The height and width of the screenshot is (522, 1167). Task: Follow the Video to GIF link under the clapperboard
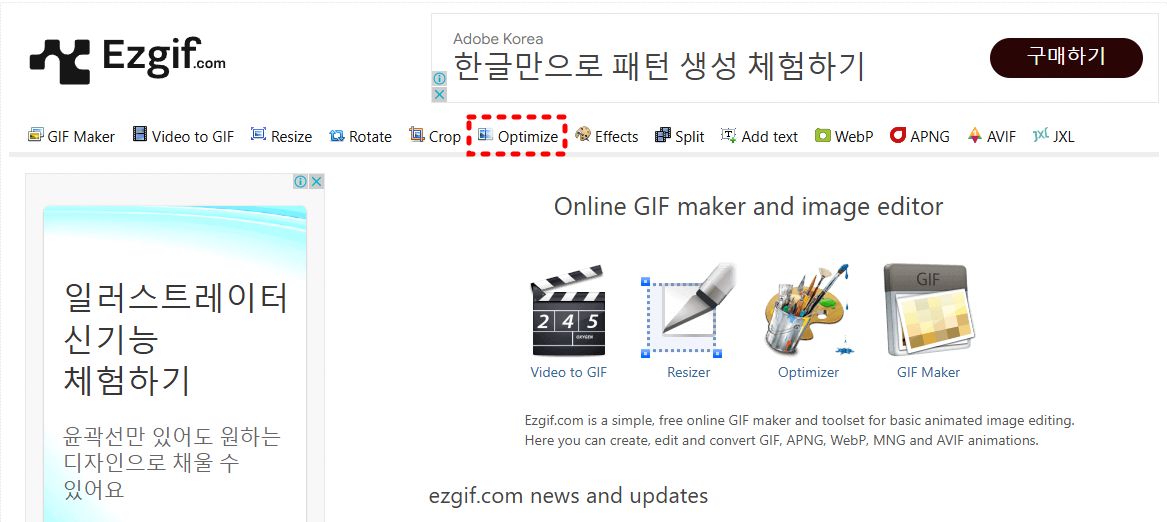tap(569, 372)
